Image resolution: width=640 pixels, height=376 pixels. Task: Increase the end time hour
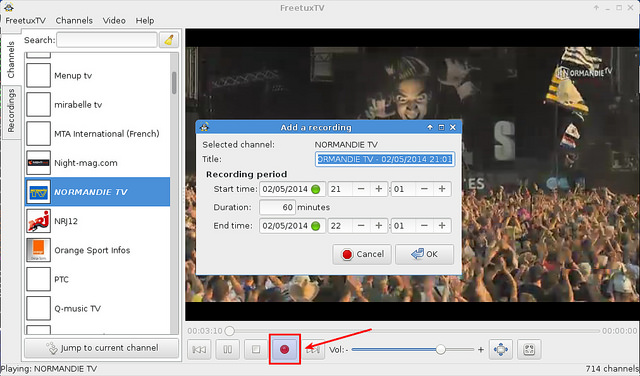pyautogui.click(x=379, y=226)
